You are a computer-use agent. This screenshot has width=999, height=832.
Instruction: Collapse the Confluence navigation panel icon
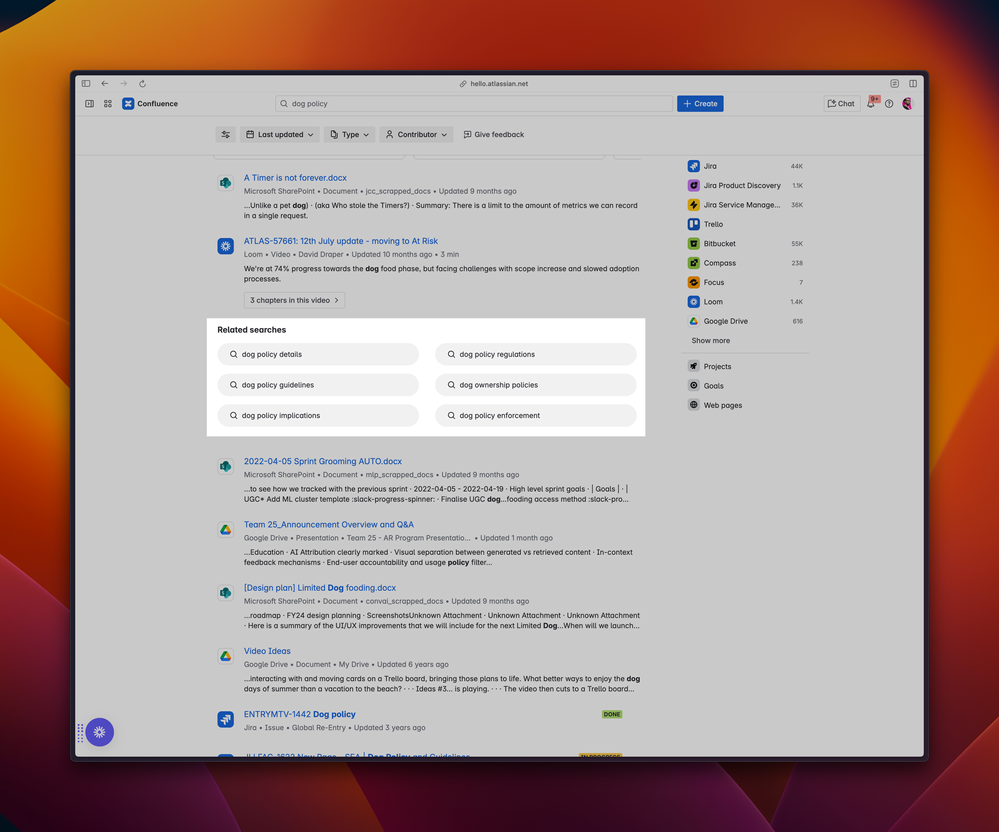pos(90,103)
